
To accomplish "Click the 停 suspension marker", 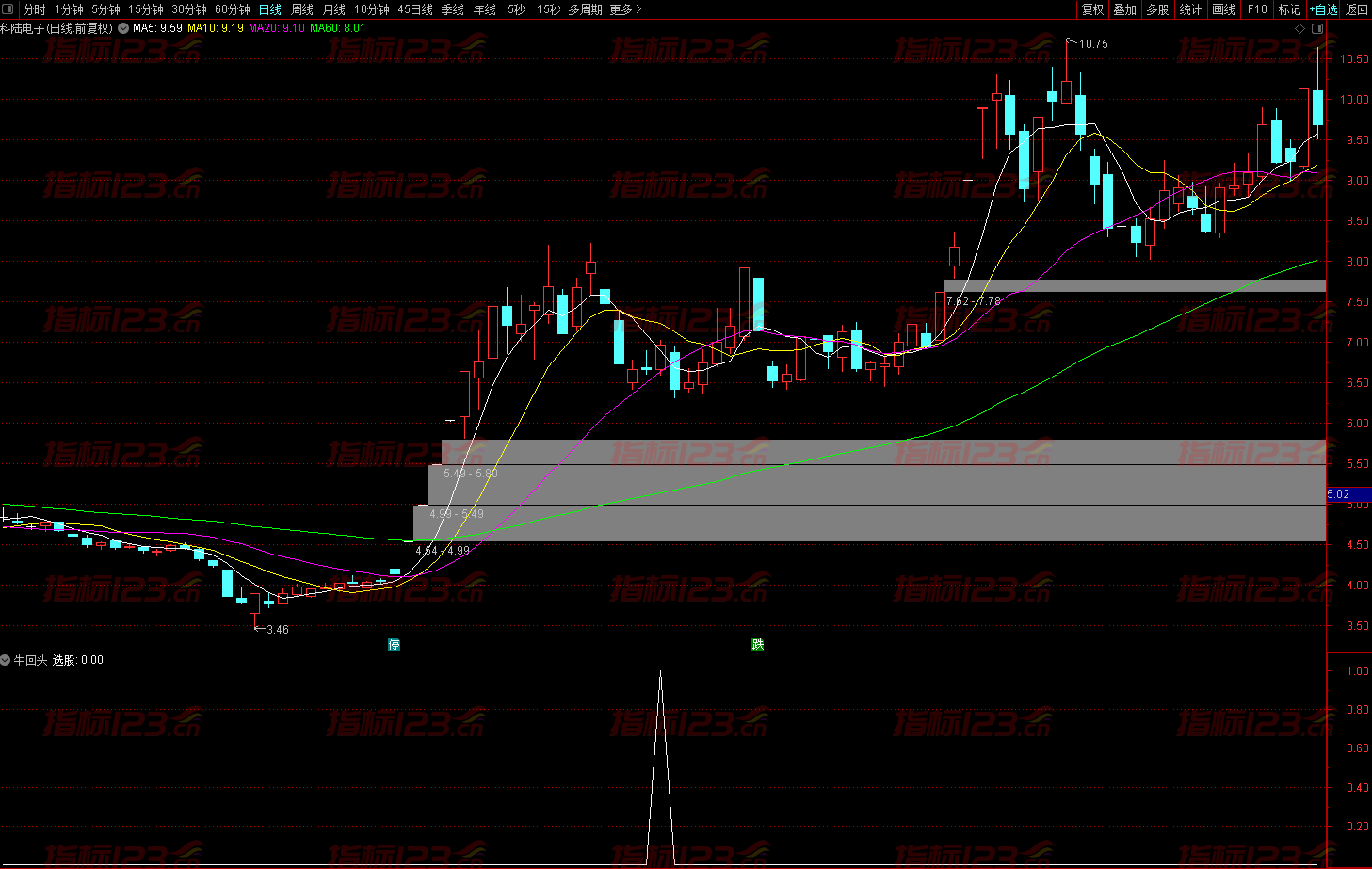I will [395, 644].
